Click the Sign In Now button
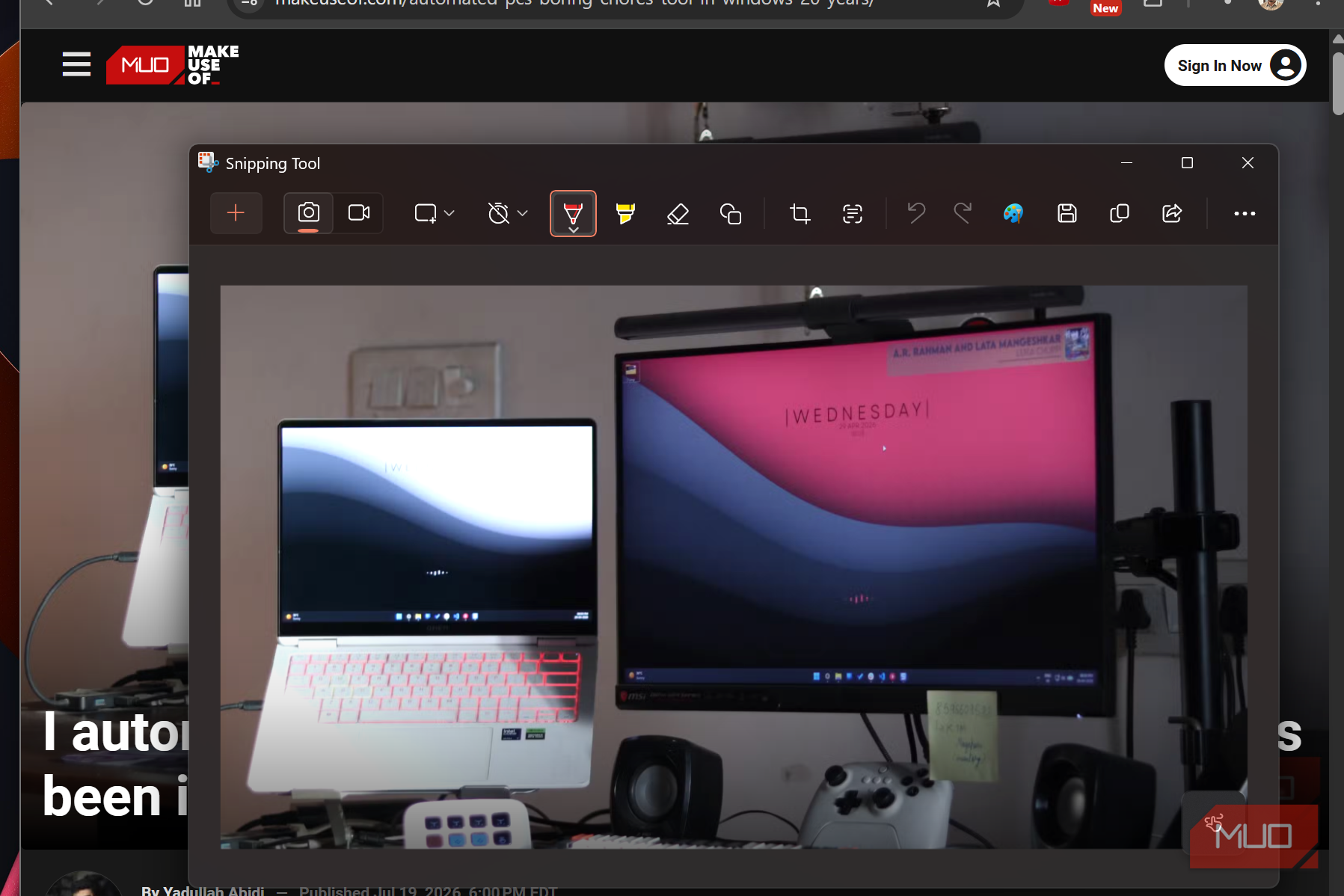This screenshot has height=896, width=1344. tap(1235, 66)
